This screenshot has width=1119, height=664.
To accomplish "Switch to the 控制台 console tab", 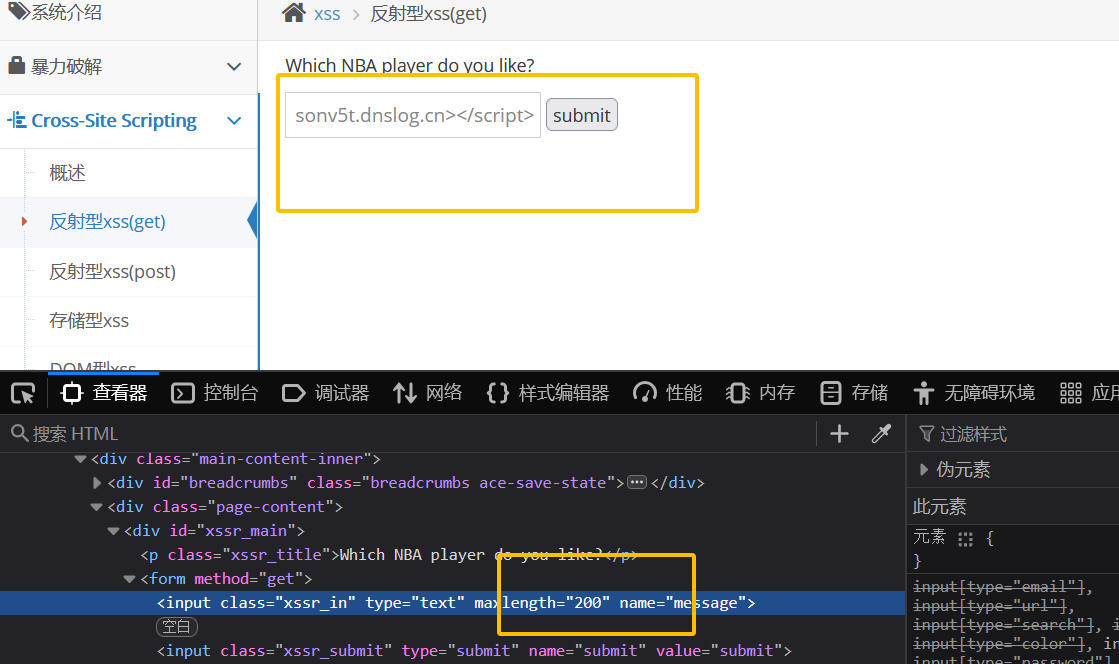I will tap(215, 393).
